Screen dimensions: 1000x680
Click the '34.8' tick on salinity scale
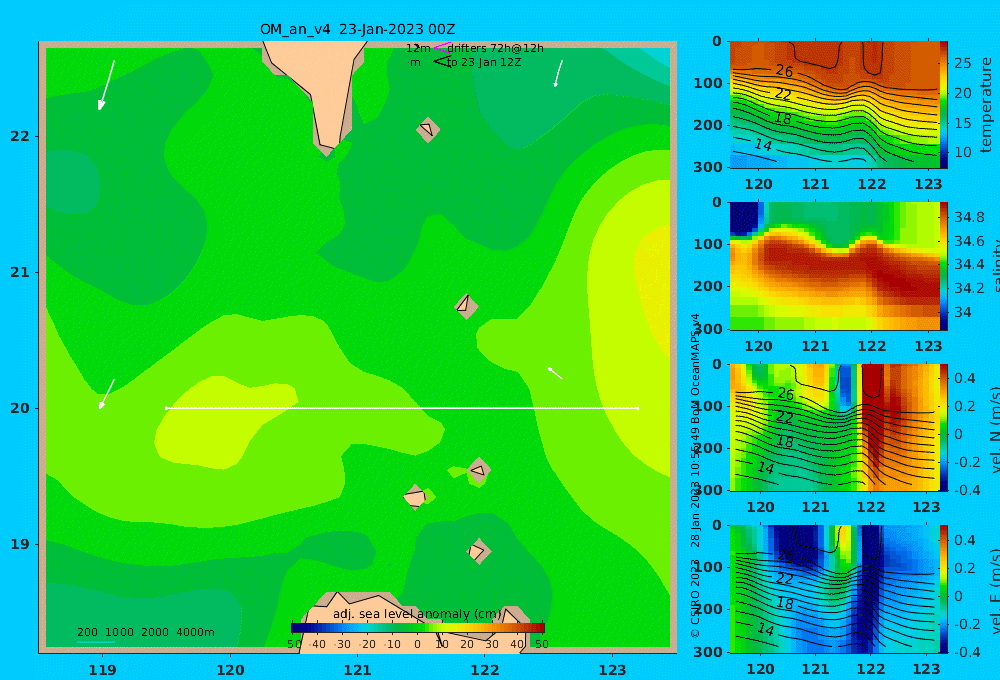(969, 218)
